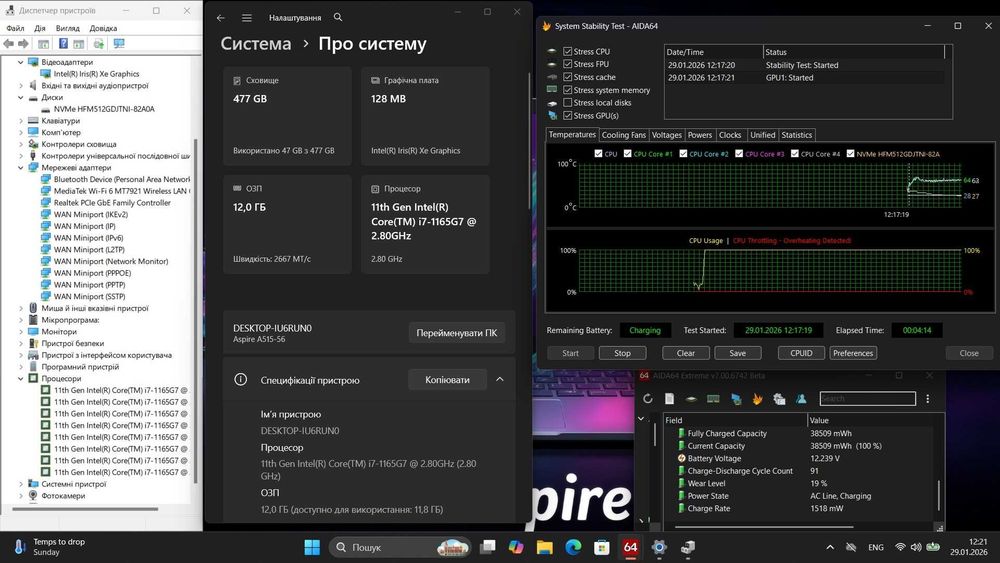This screenshot has width=1000, height=563.
Task: Click the back arrow in Device Manager toolbar
Action: (x=8, y=43)
